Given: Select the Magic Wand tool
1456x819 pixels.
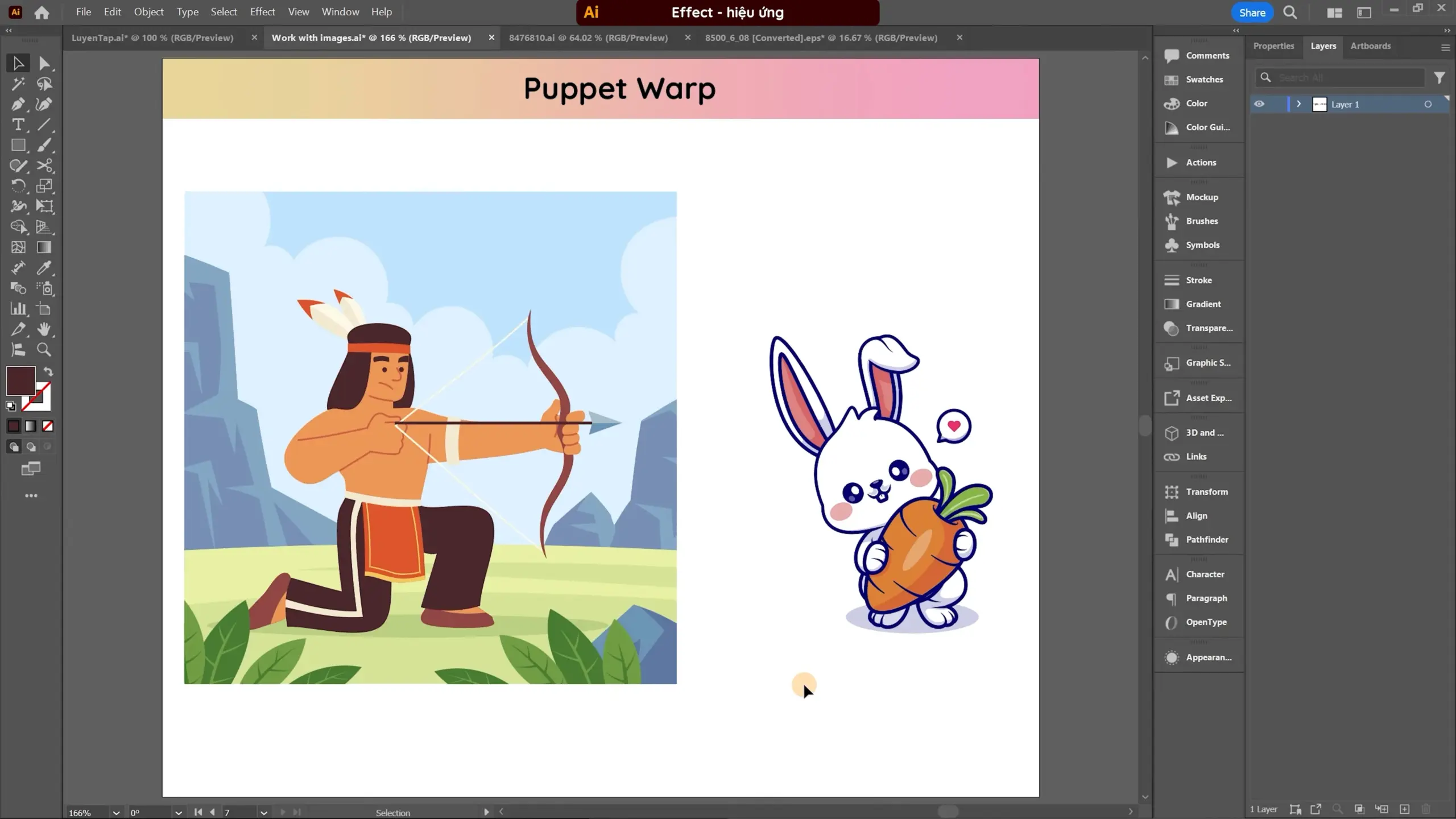Looking at the screenshot, I should click(x=18, y=84).
